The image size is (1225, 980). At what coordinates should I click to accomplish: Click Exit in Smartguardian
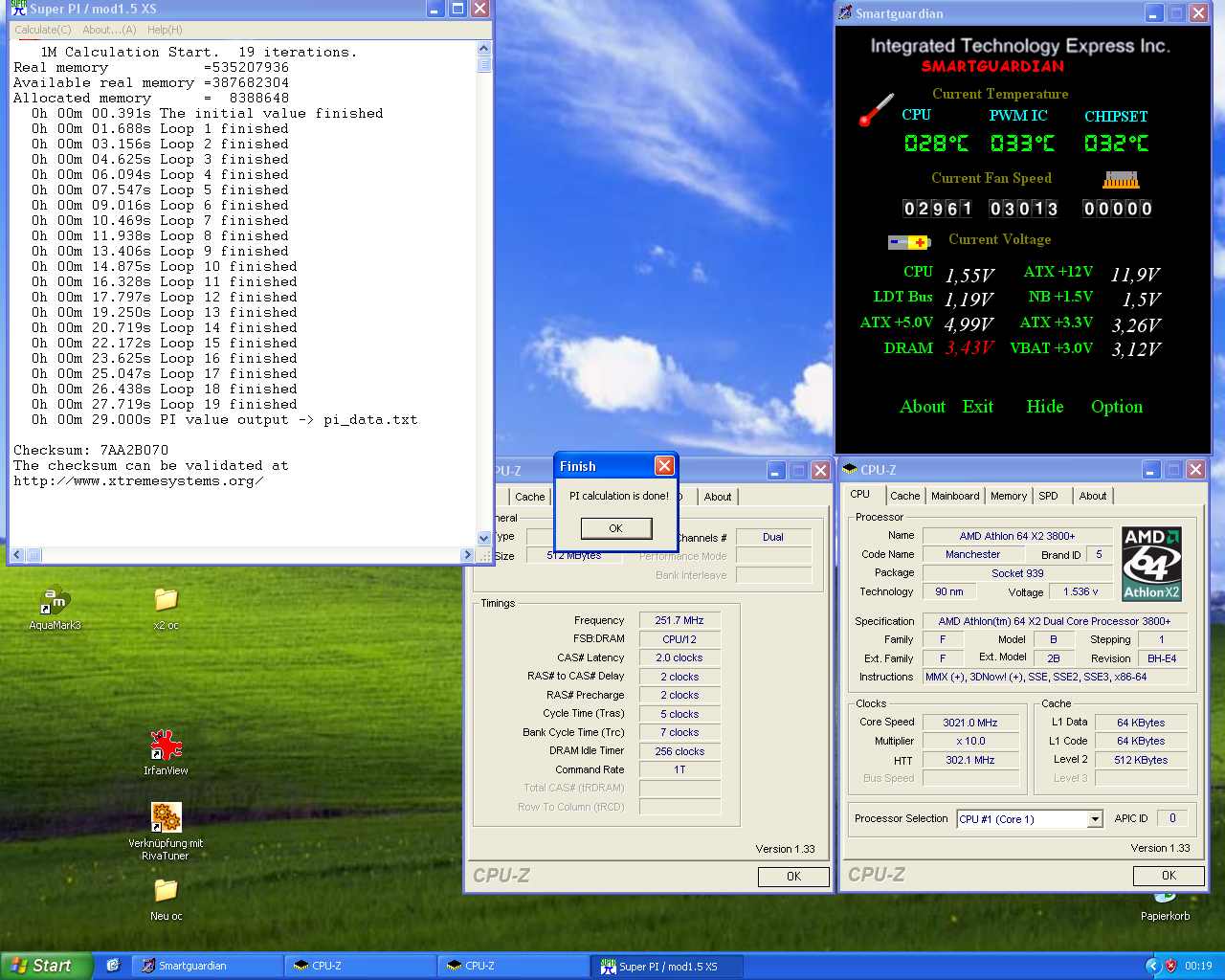coord(977,407)
